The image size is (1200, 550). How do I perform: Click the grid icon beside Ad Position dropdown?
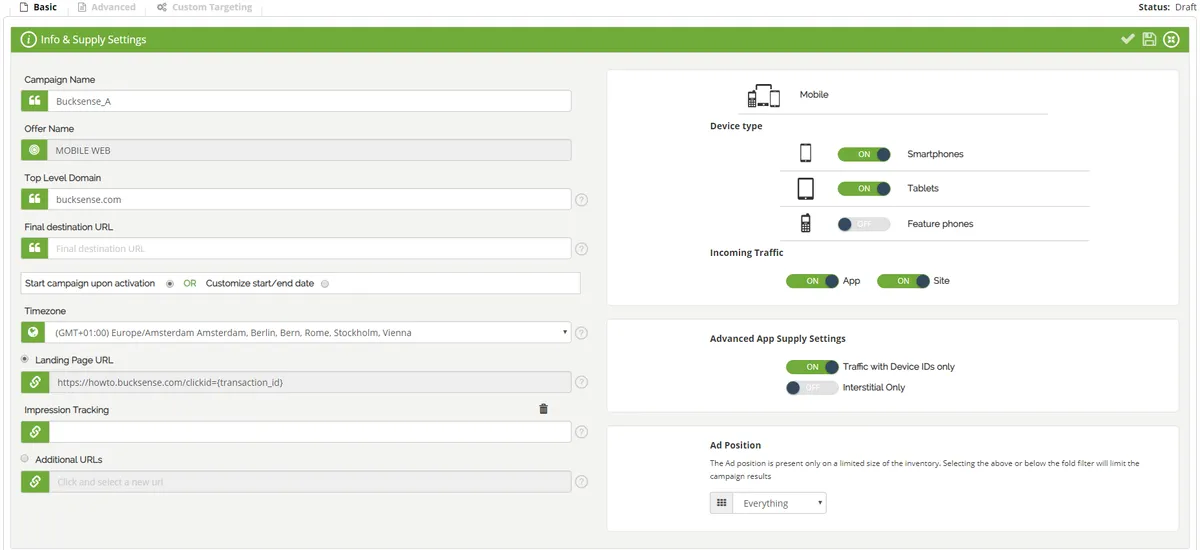pos(721,503)
